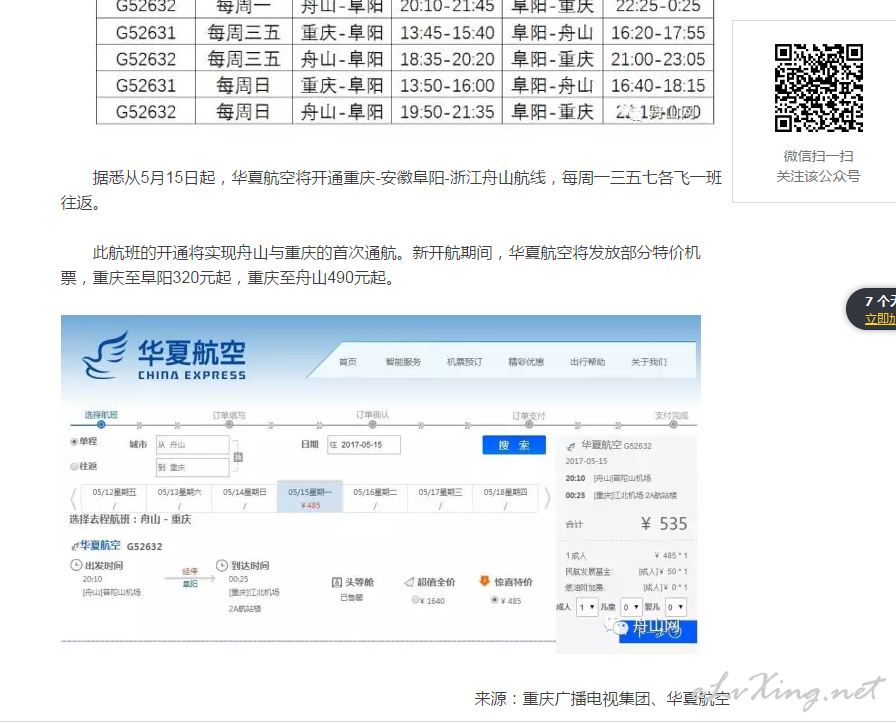This screenshot has height=724, width=896.
Task: Click the 订单确认 progress step marker
Action: pos(373,425)
